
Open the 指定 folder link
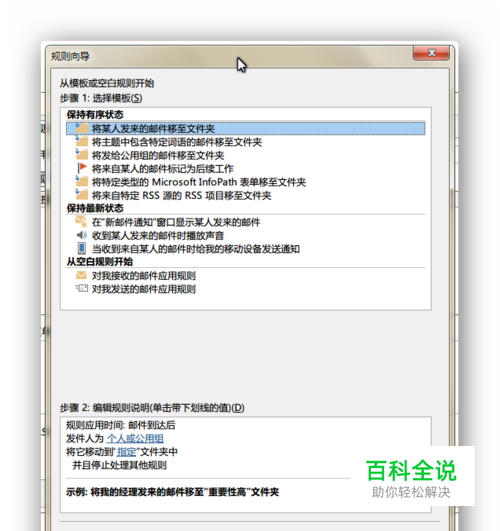[126, 452]
